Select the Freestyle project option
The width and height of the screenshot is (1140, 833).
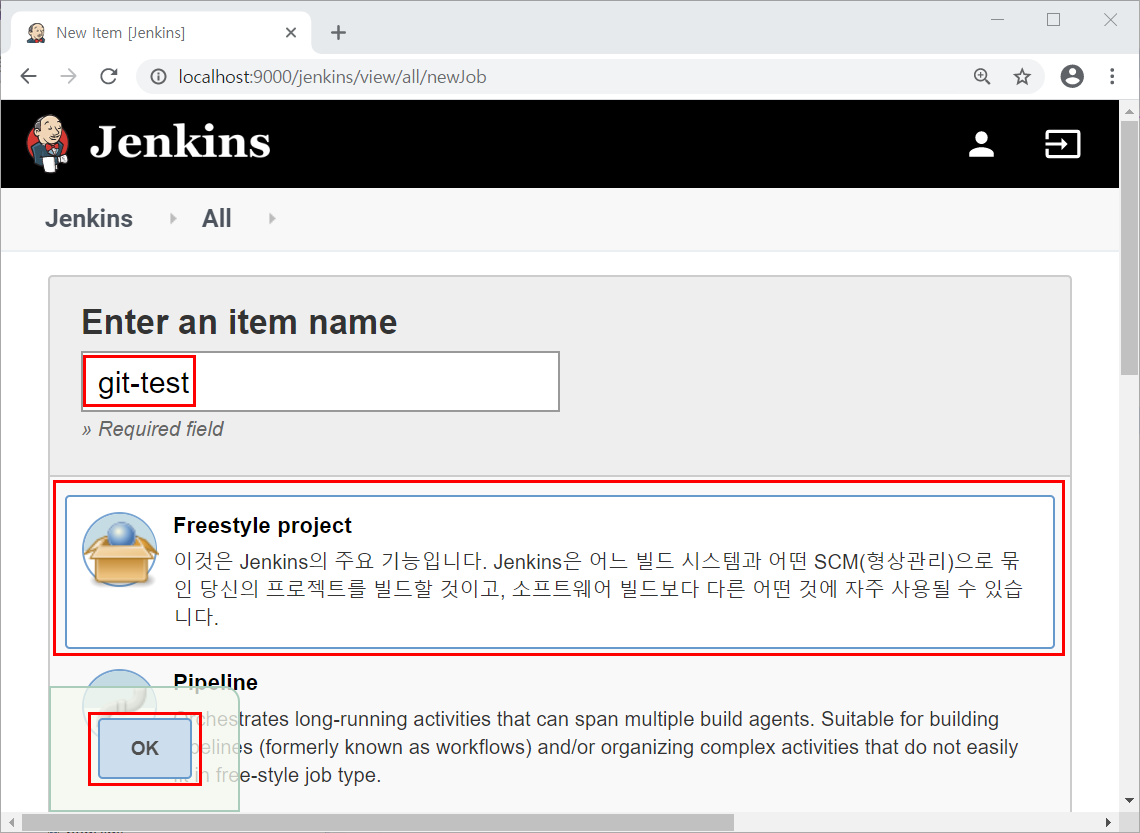560,572
